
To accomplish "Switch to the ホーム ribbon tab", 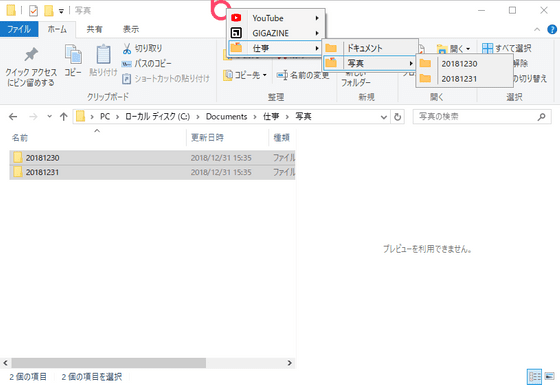I will click(x=57, y=29).
